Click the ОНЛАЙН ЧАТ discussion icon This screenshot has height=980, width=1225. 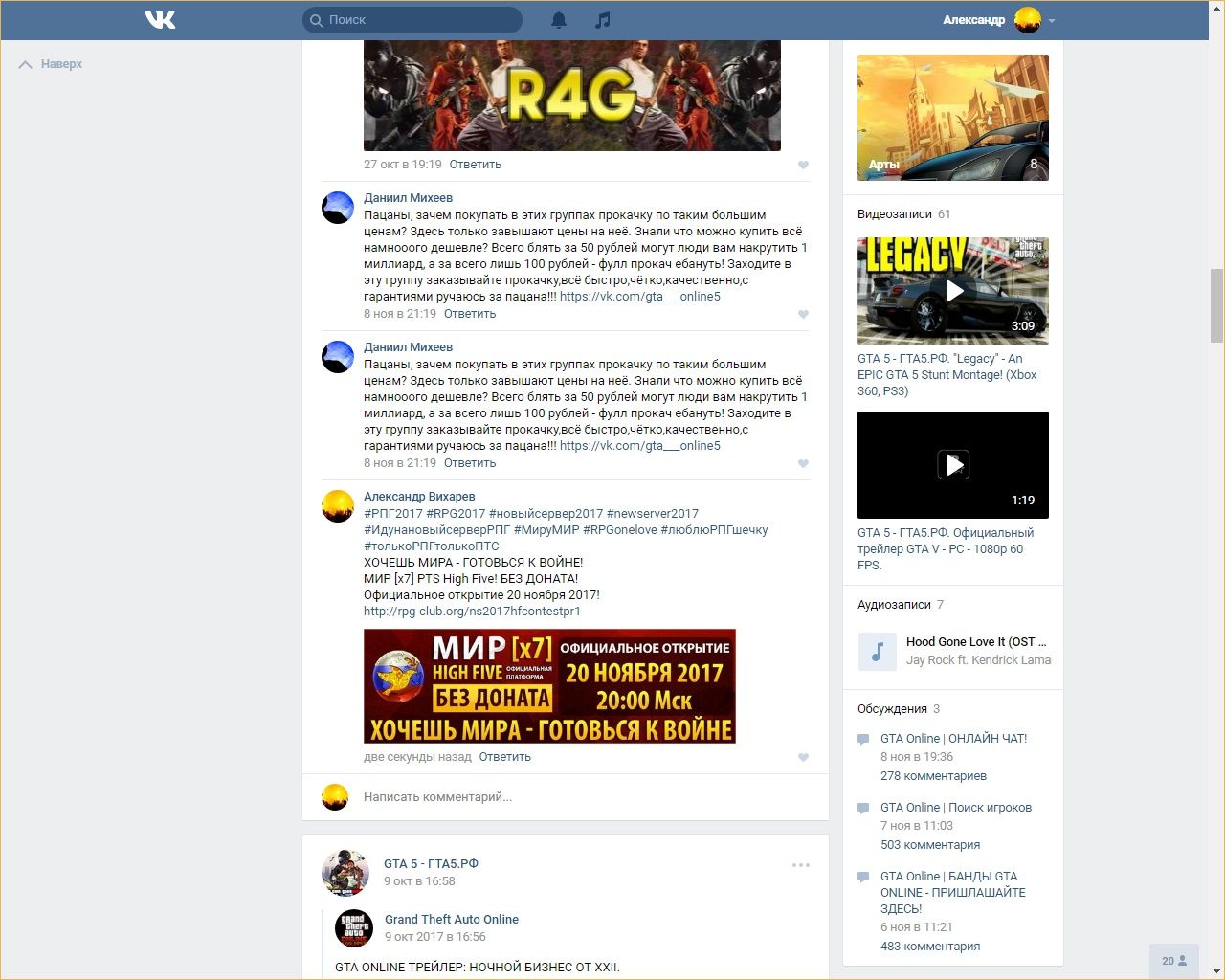(x=863, y=740)
